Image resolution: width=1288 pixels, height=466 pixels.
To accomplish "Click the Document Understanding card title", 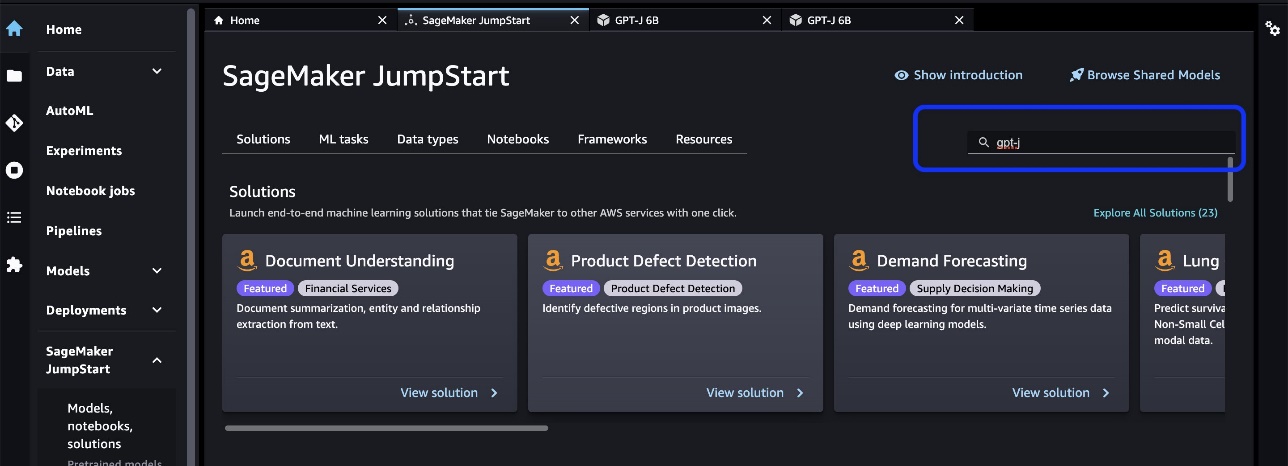I will click(359, 261).
